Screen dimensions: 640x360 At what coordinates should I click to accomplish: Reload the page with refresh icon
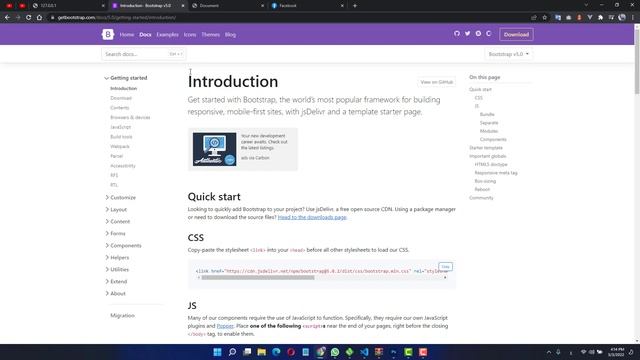pyautogui.click(x=29, y=18)
